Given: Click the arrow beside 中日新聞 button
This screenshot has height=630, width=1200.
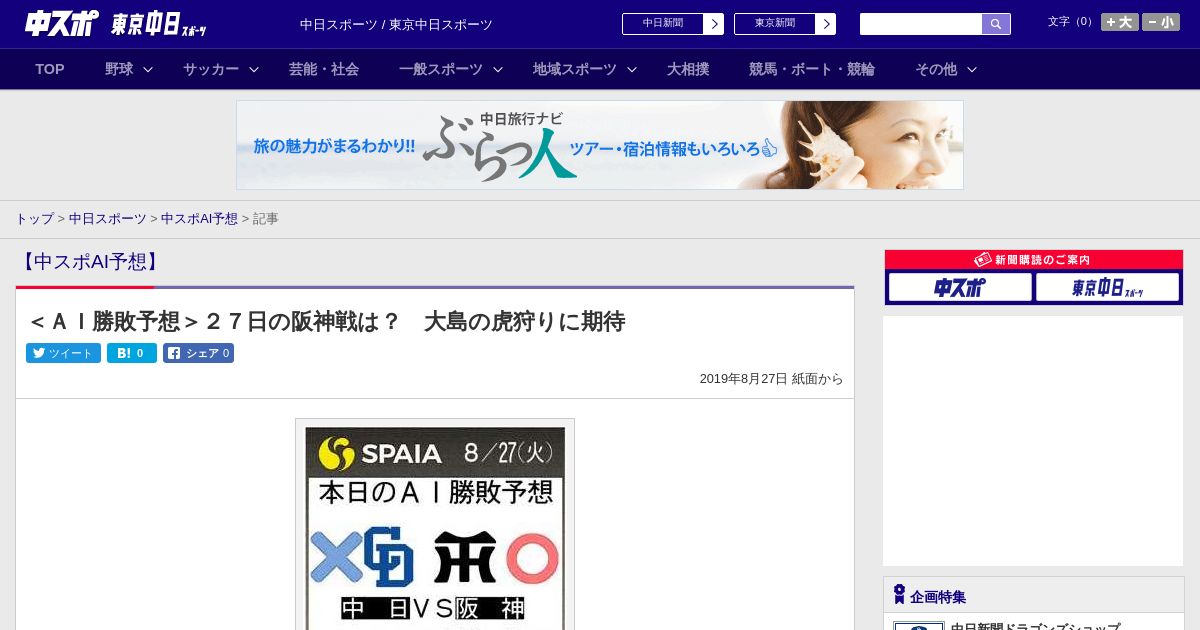Looking at the screenshot, I should click(713, 24).
